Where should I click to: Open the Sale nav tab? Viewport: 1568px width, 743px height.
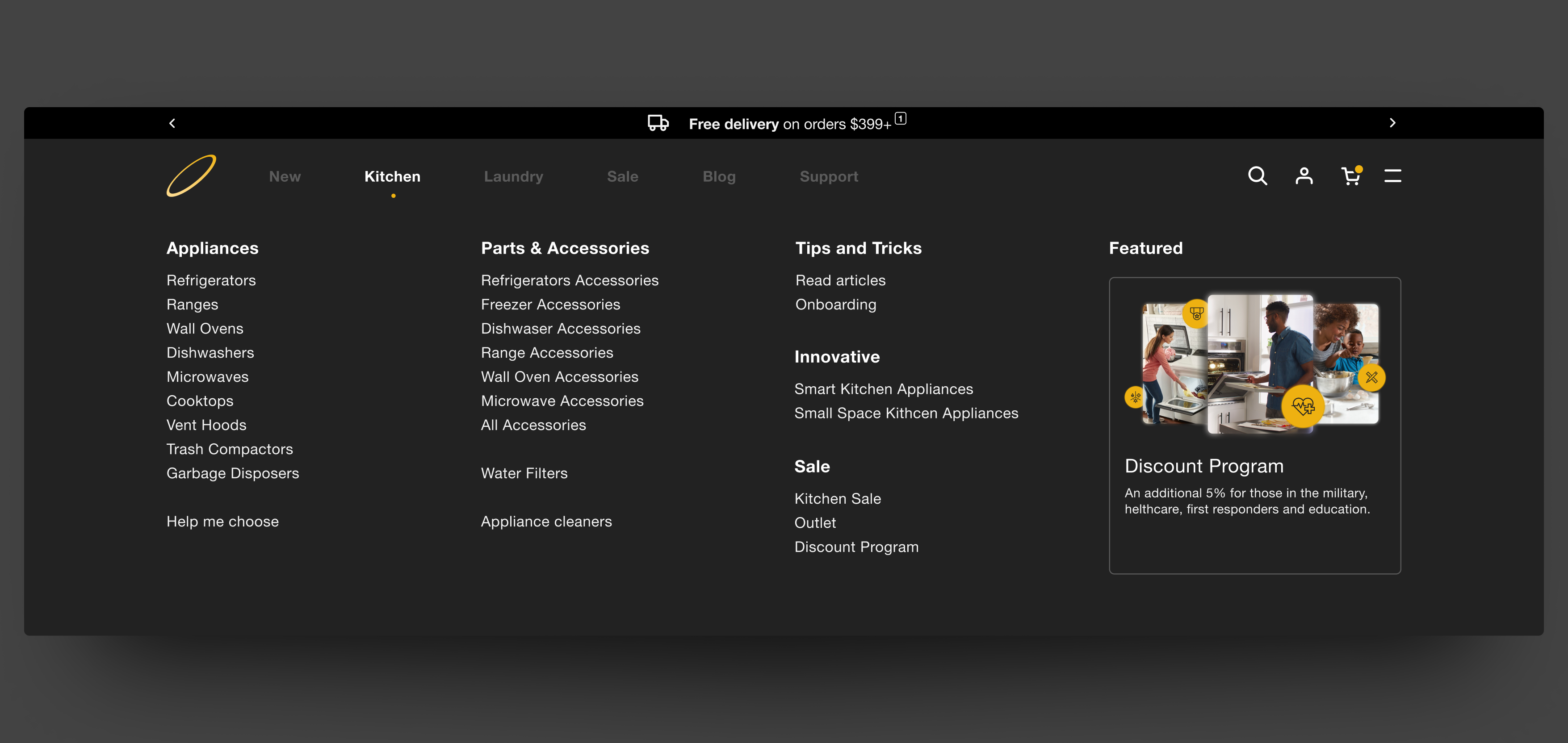(623, 176)
